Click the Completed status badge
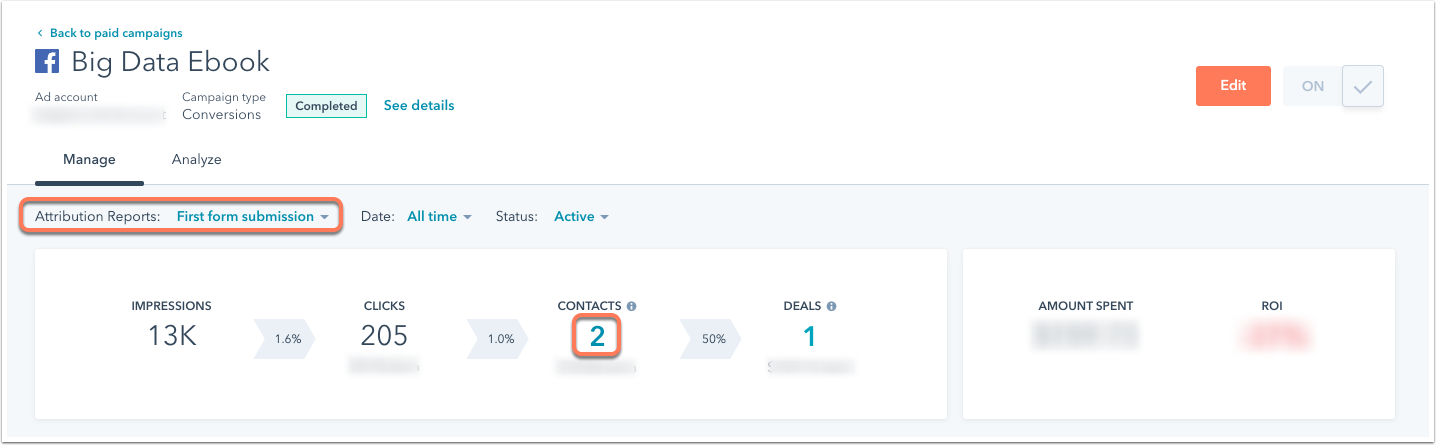The width and height of the screenshot is (1436, 445). [x=326, y=106]
